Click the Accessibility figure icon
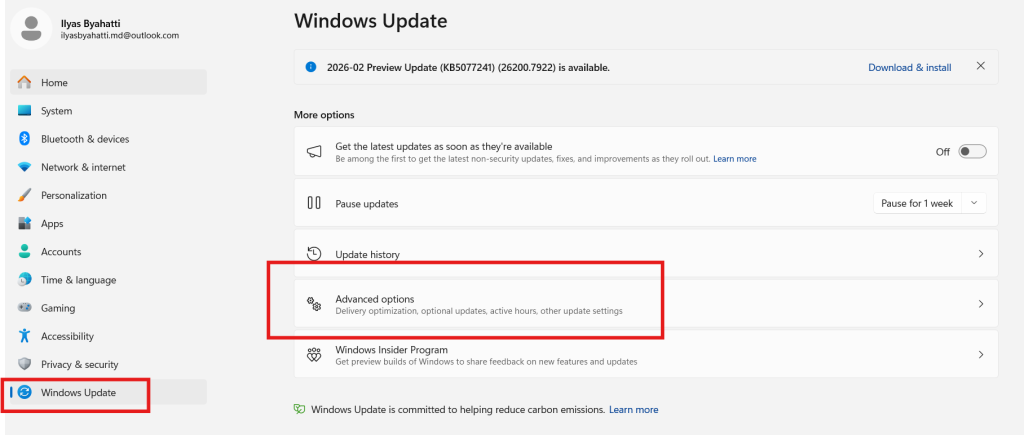This screenshot has width=1024, height=435. point(24,336)
